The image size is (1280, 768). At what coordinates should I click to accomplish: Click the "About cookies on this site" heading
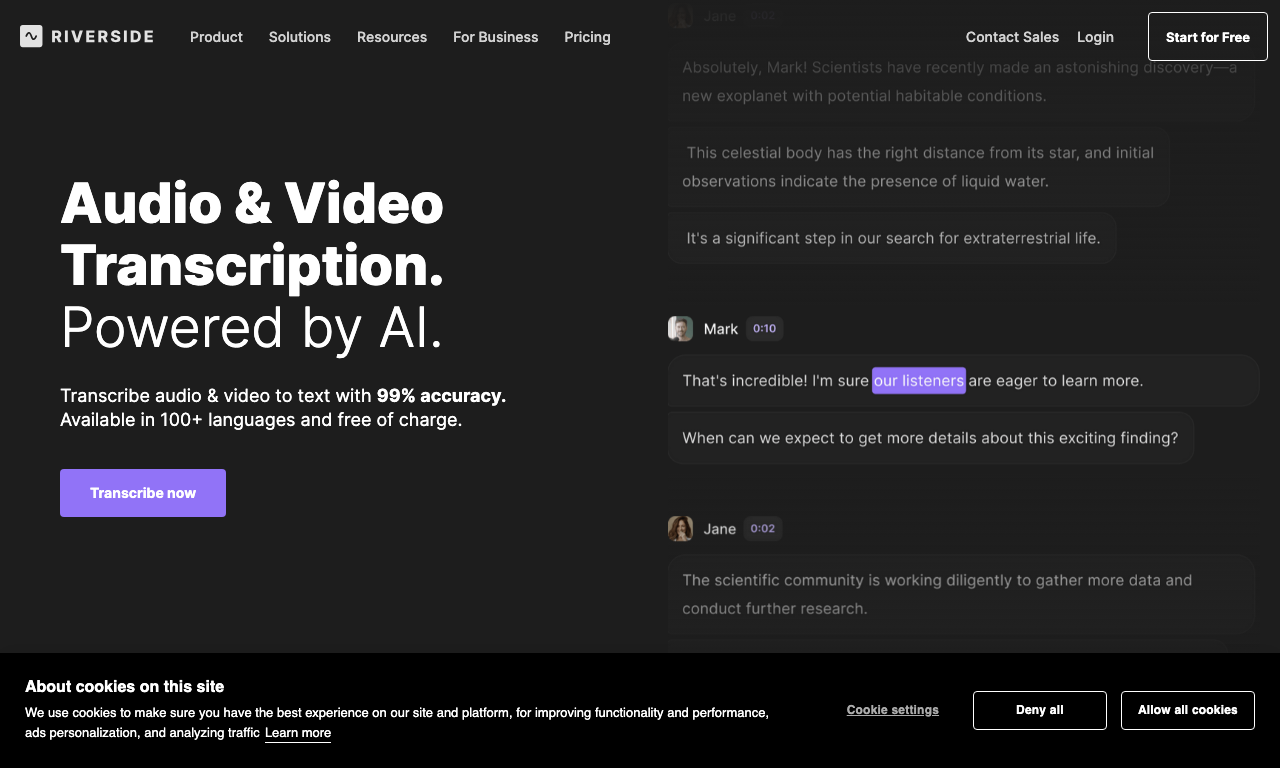[125, 687]
